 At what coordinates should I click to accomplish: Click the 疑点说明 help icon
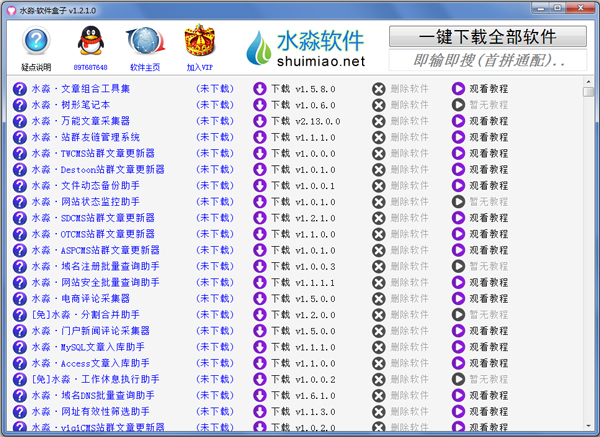pyautogui.click(x=35, y=42)
